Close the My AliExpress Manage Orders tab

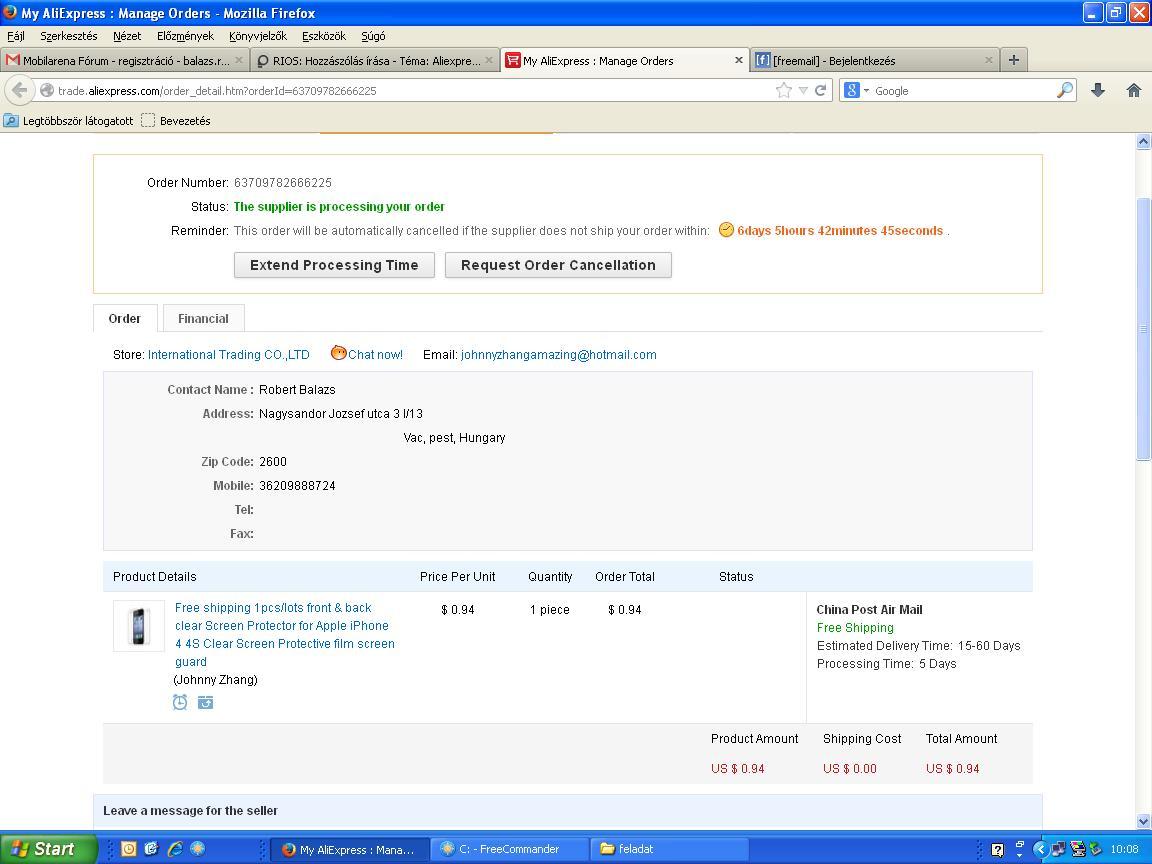tap(738, 60)
